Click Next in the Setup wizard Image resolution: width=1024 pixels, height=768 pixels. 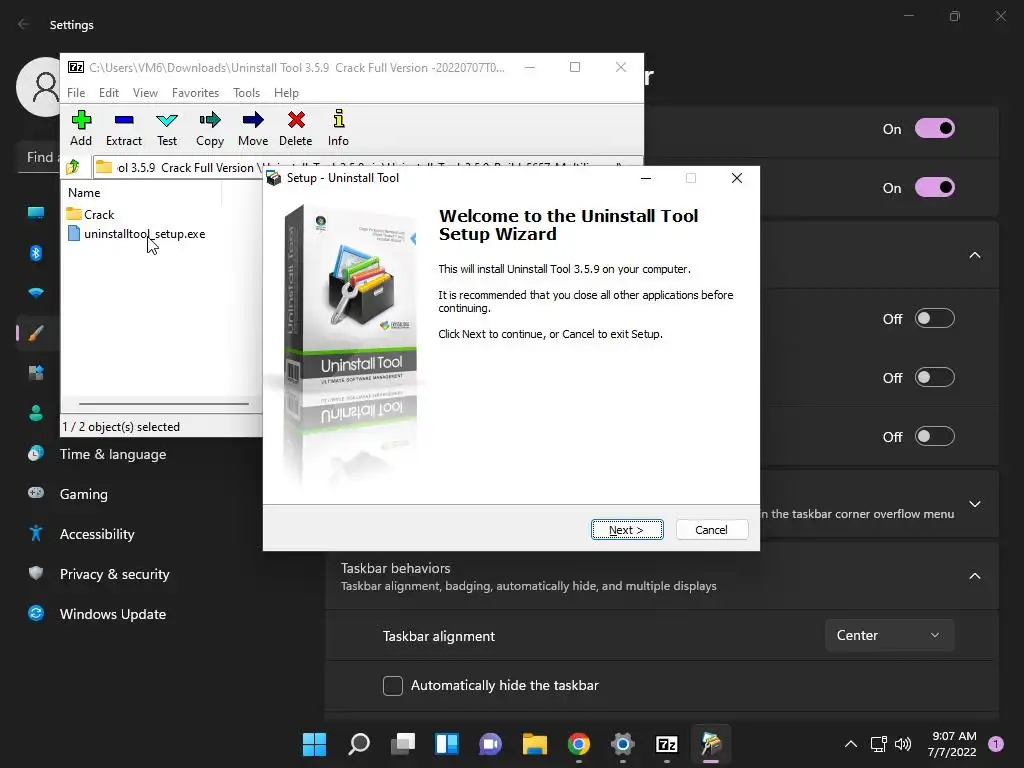click(x=627, y=530)
